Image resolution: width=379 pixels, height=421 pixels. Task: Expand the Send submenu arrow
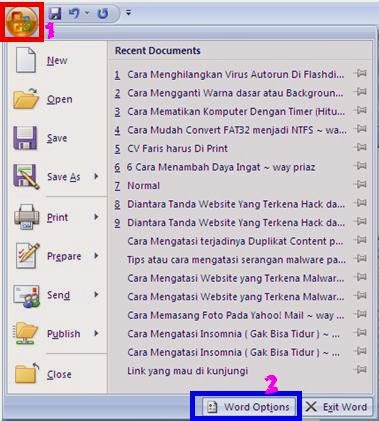(x=96, y=294)
